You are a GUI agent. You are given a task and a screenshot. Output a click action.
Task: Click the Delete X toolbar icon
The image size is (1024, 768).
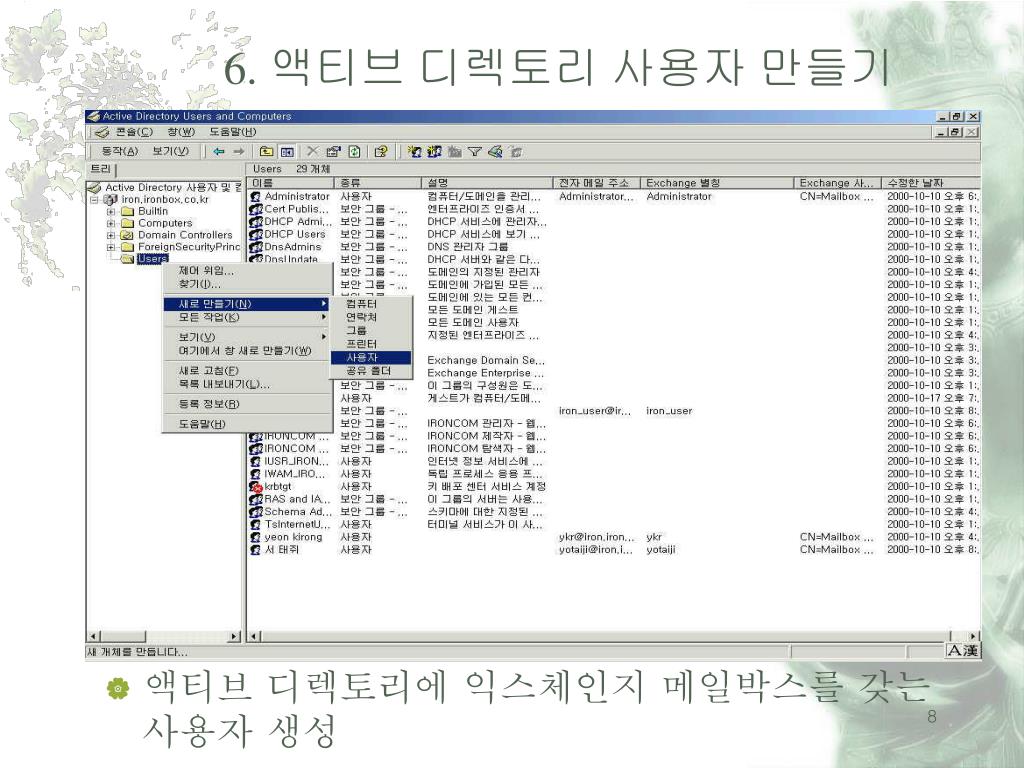tap(313, 152)
